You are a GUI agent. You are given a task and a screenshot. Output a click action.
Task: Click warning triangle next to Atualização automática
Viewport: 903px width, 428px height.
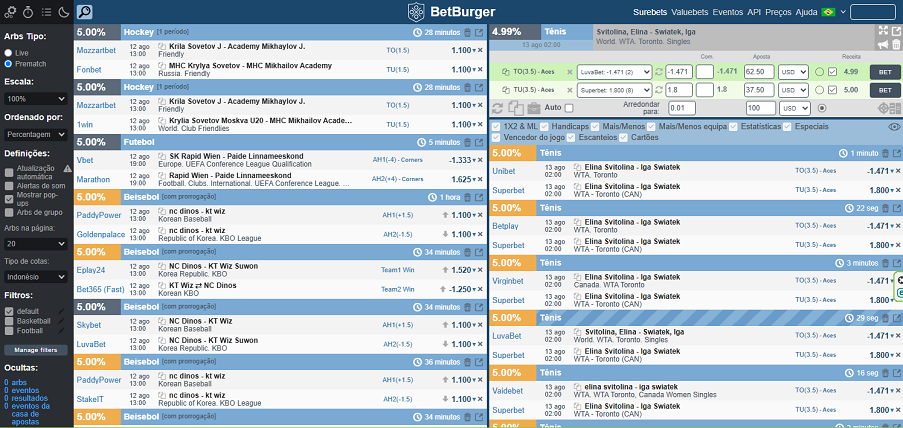click(x=67, y=168)
